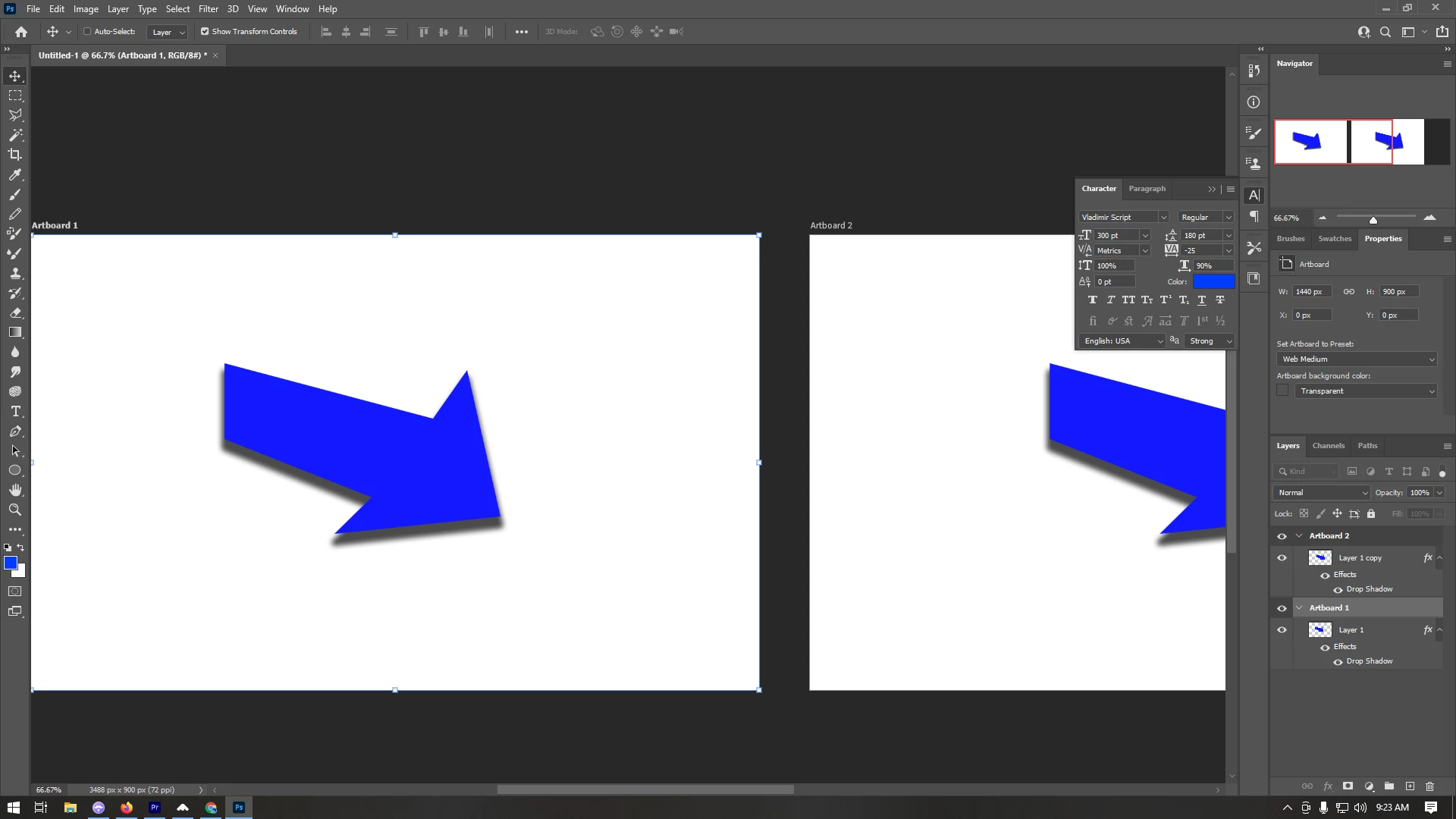This screenshot has width=1456, height=819.
Task: Select the Crop tool
Action: click(15, 155)
